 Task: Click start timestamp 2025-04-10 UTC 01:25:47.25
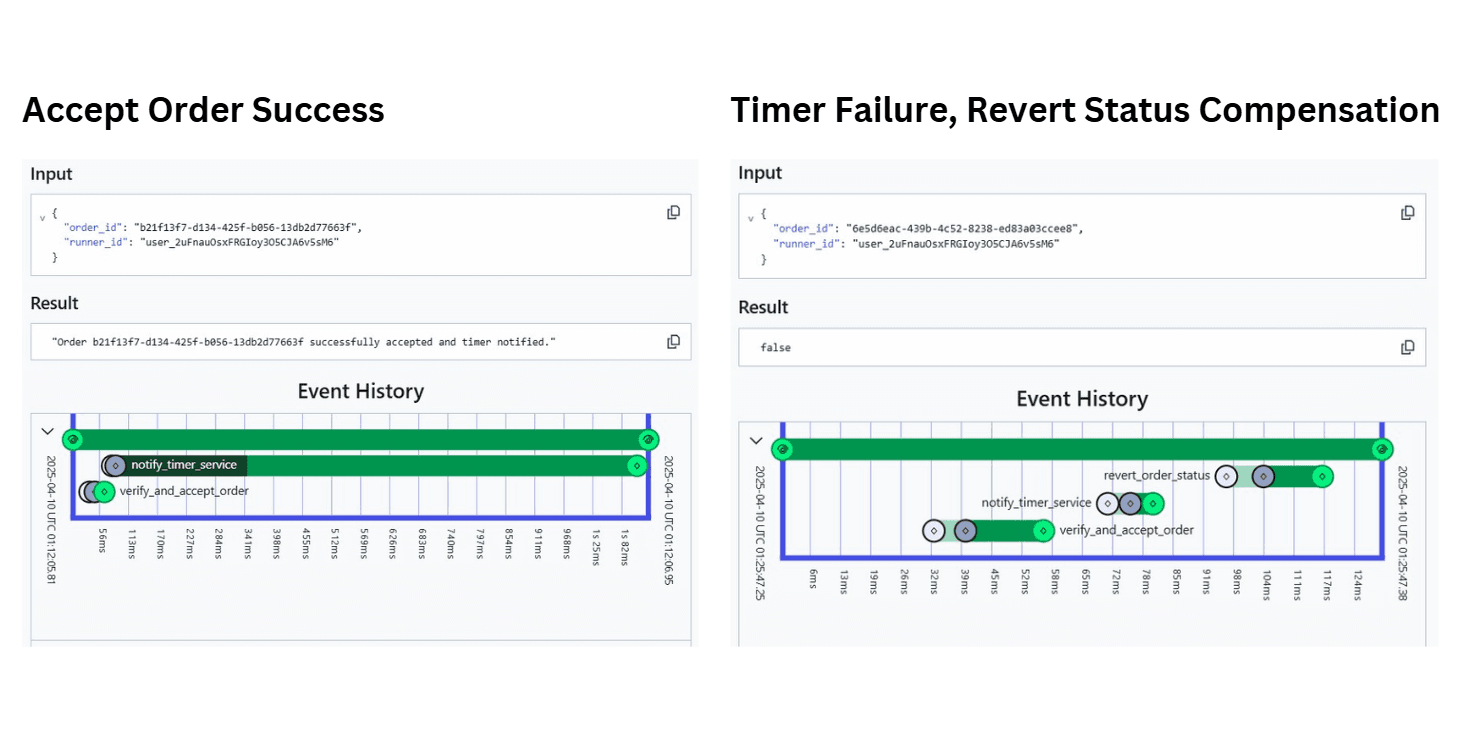762,533
